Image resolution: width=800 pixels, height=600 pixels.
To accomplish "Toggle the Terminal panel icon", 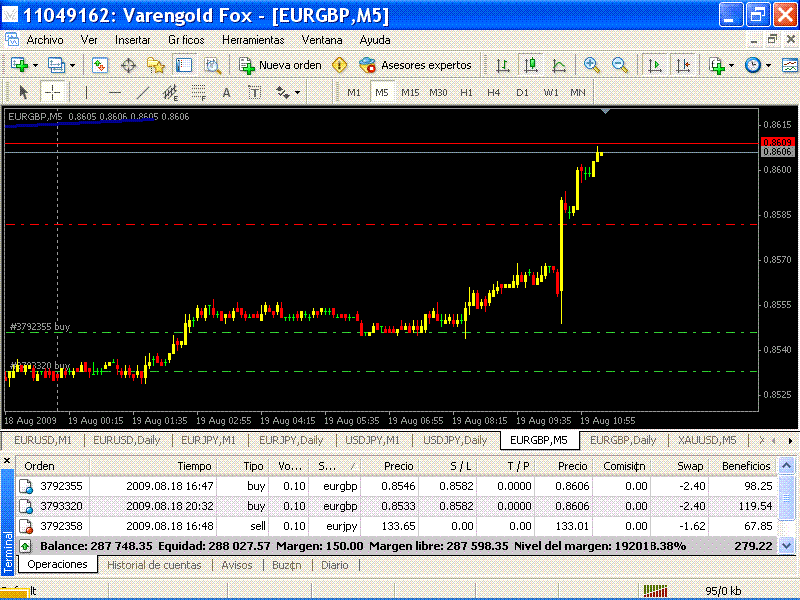I will click(184, 65).
